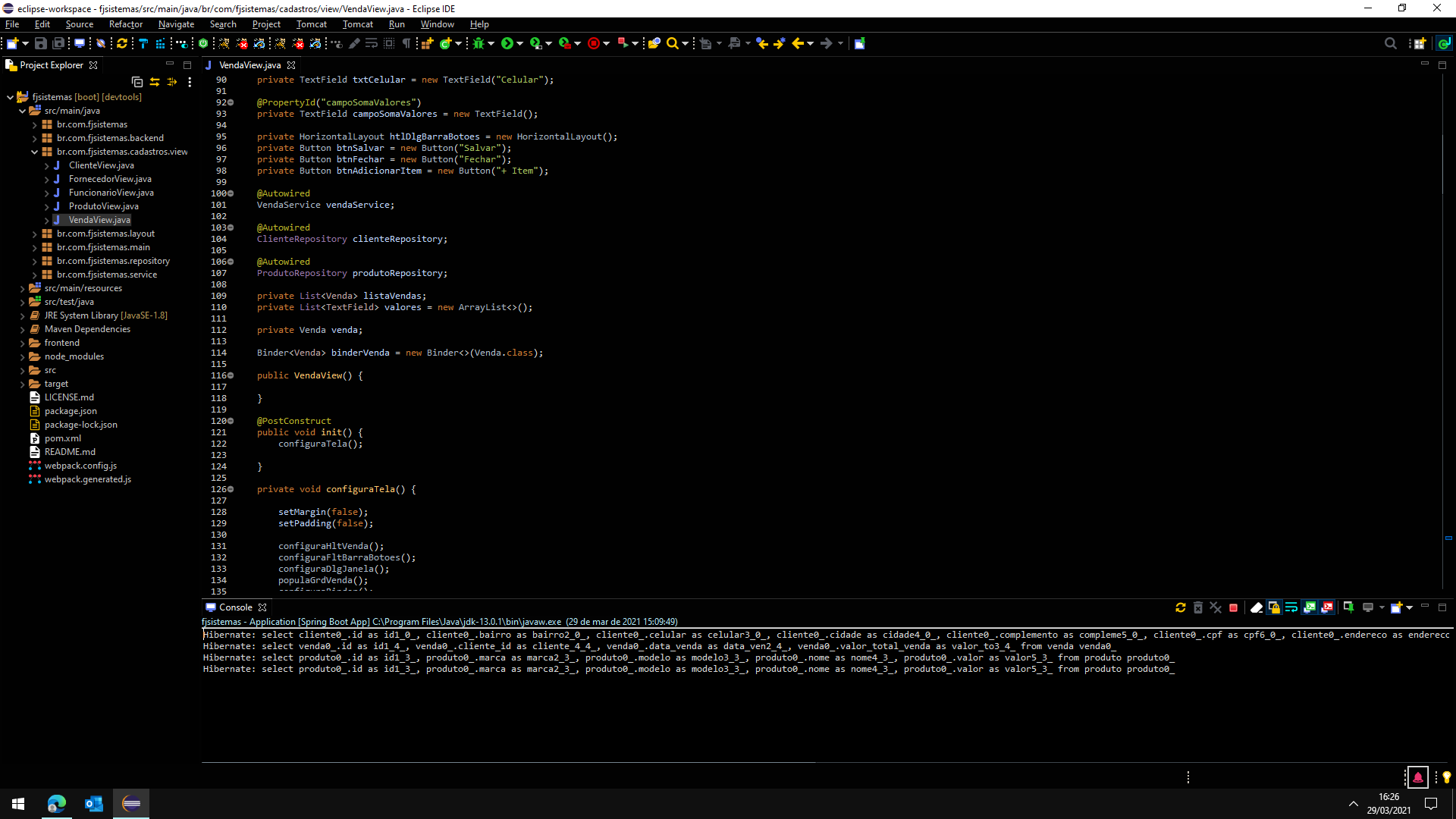Click the red Stop circle toolbar icon
Screen dimensions: 1456x819
(594, 43)
